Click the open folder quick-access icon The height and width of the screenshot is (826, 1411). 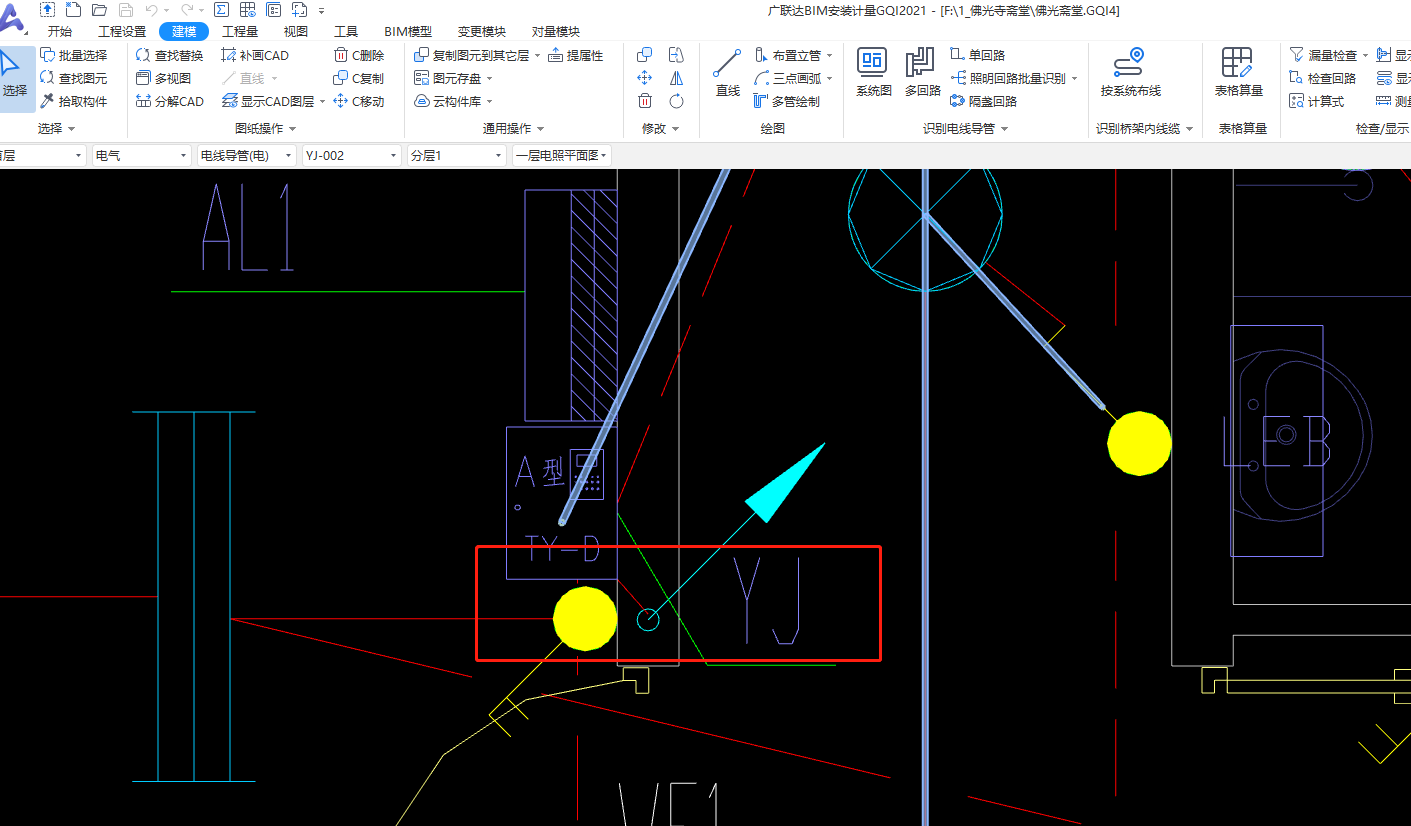click(x=99, y=9)
